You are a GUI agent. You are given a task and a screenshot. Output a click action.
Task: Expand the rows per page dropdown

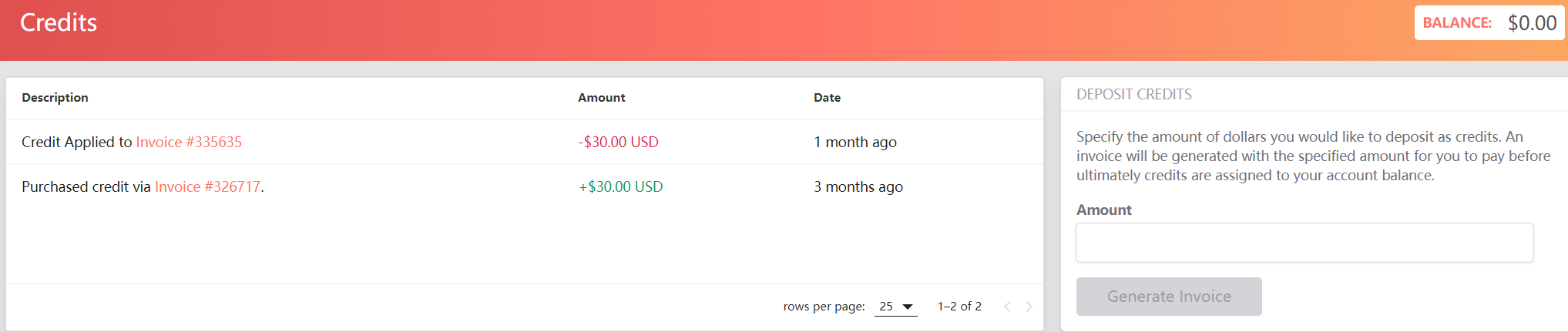point(896,307)
